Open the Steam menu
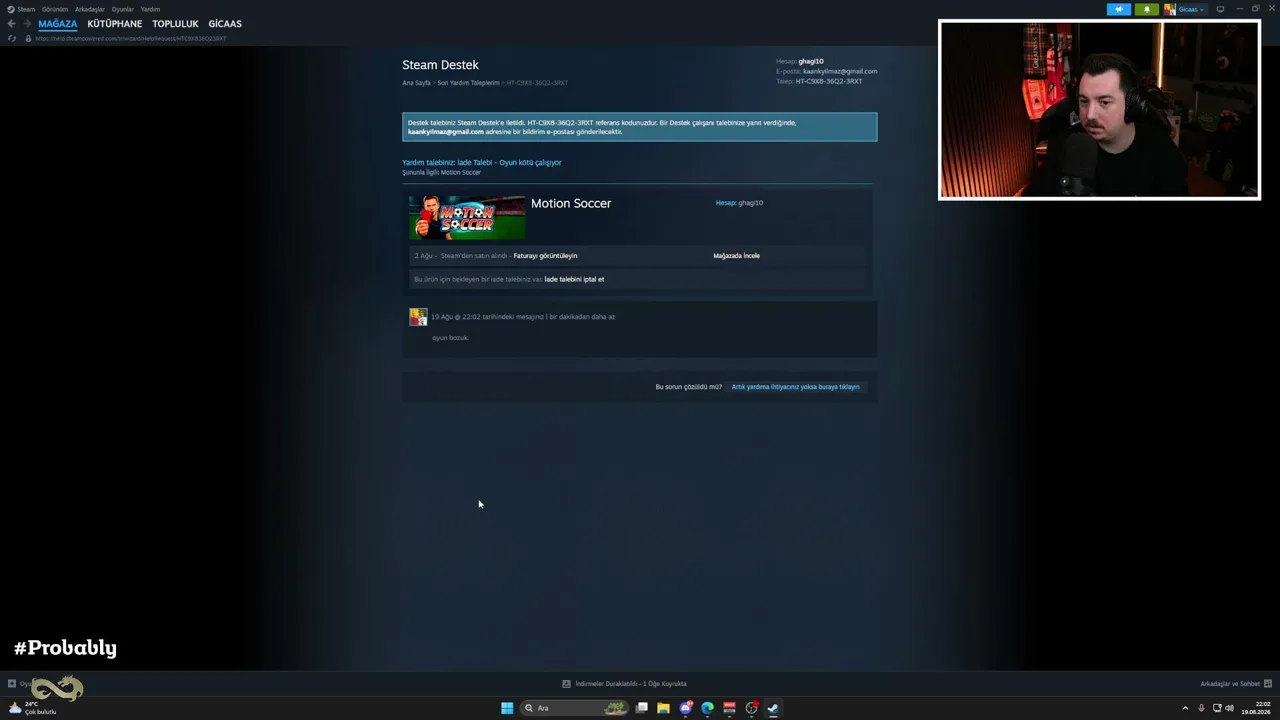The width and height of the screenshot is (1280, 720). pos(26,9)
